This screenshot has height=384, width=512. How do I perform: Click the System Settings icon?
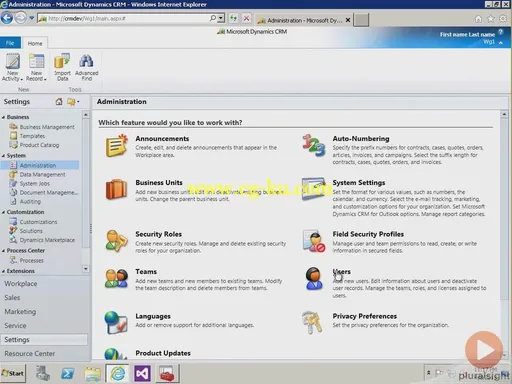coord(313,189)
